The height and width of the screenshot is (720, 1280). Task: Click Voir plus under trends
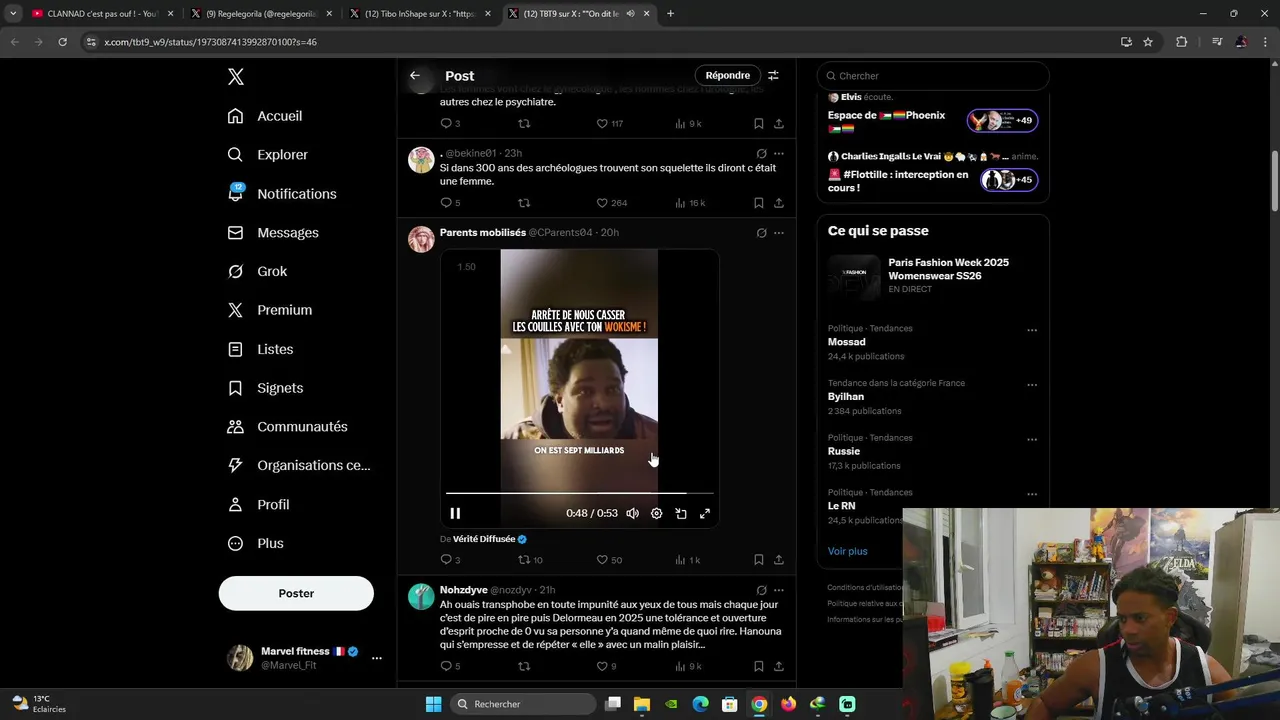tap(848, 551)
